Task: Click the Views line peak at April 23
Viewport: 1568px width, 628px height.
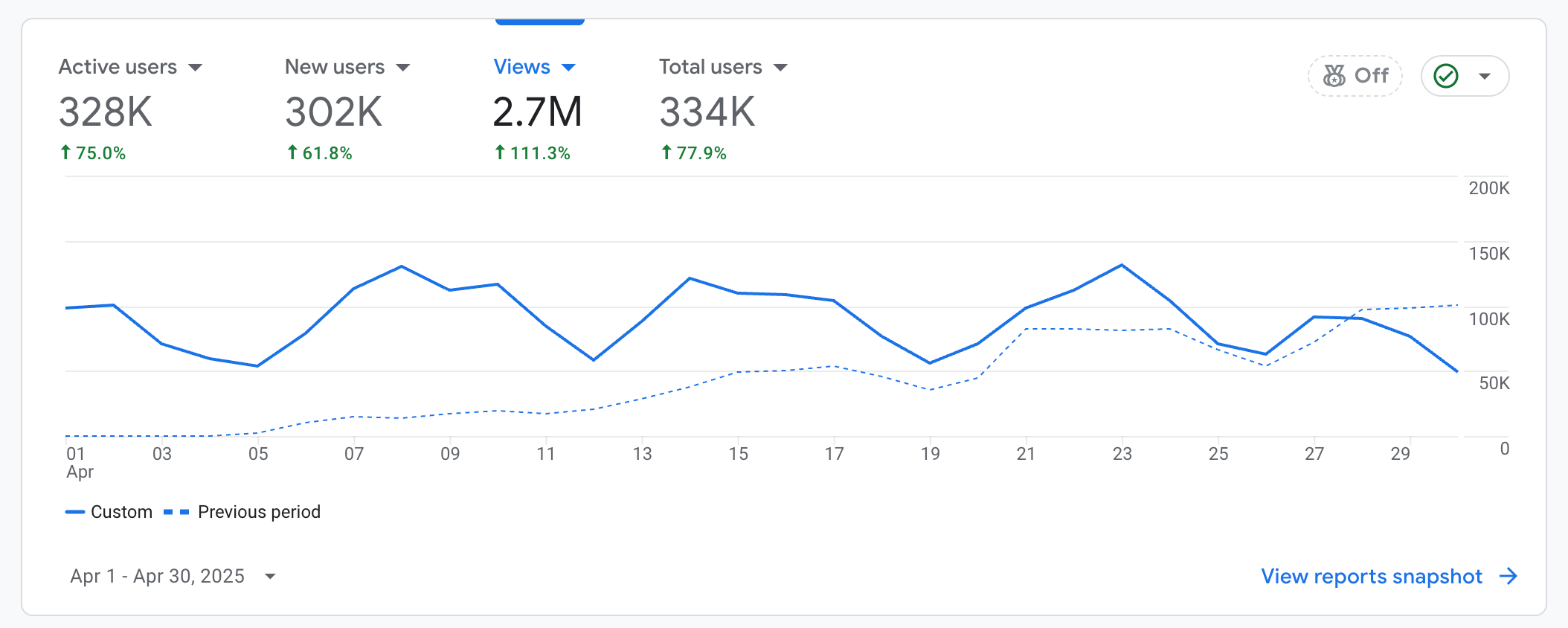Action: coord(1122,265)
